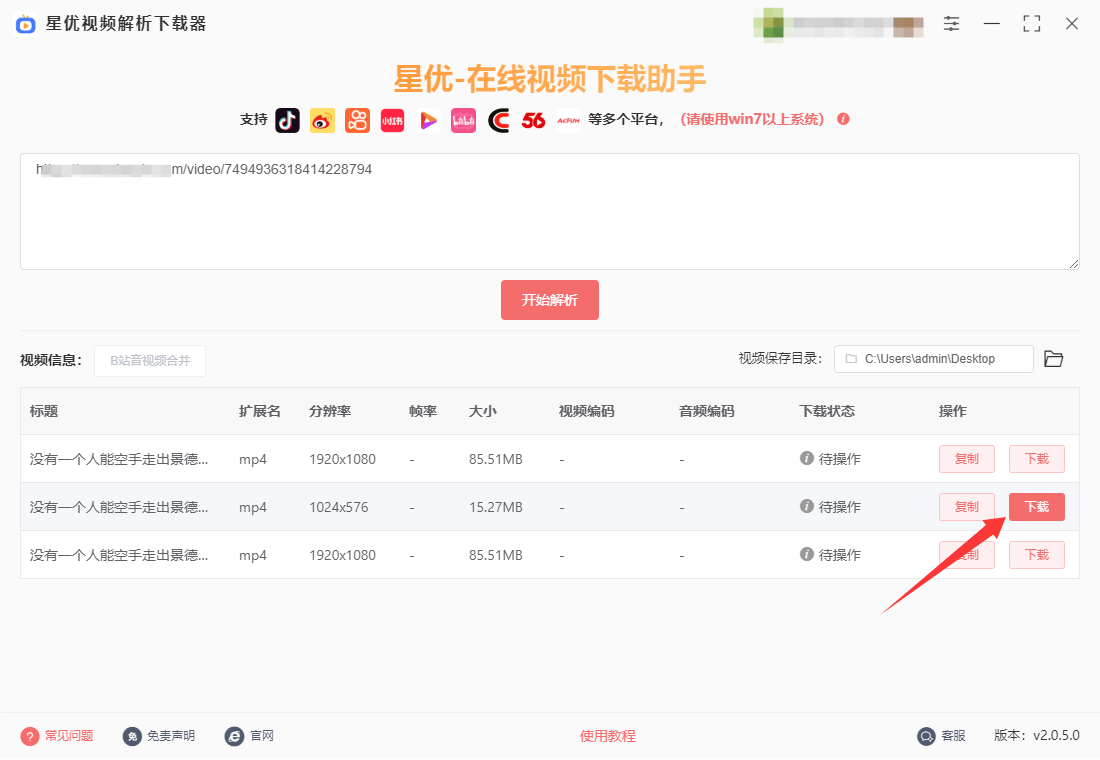Click the Weibo platform icon
This screenshot has height=760, width=1100.
click(322, 120)
